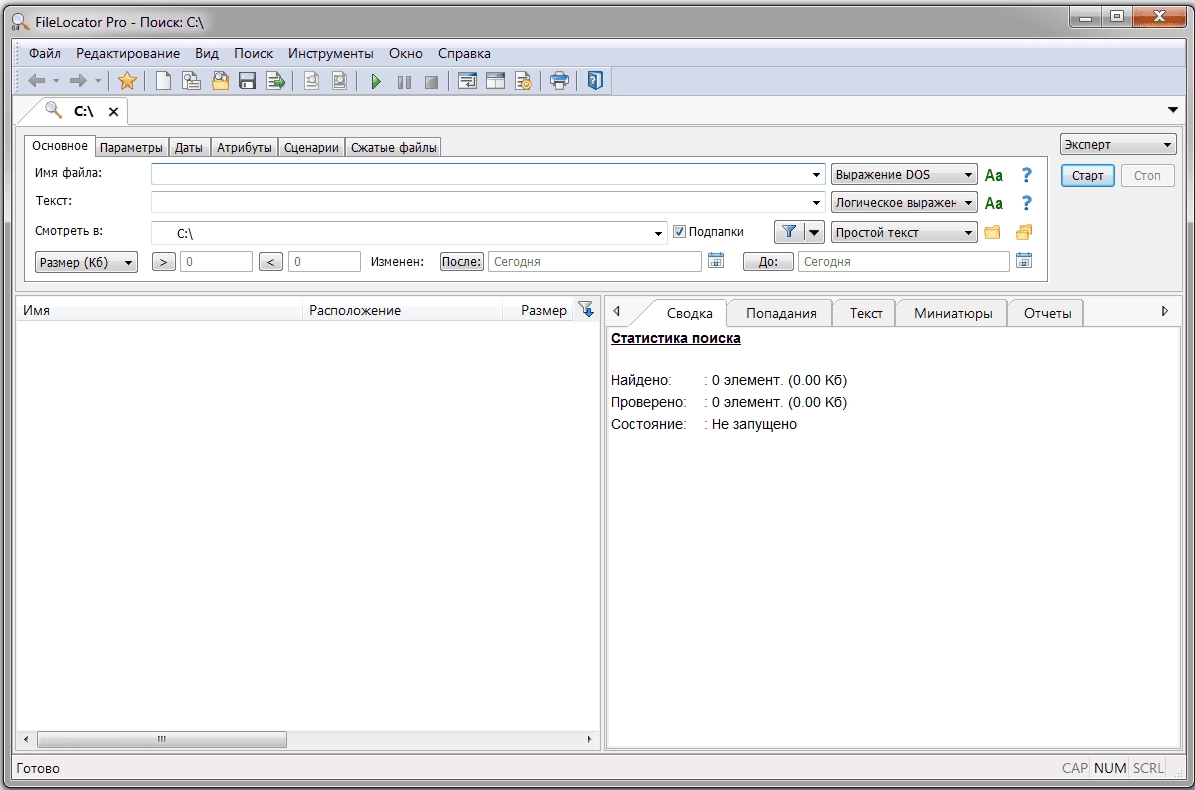Image resolution: width=1195 pixels, height=790 pixels.
Task: Click the open folder with magnifier icon
Action: (220, 81)
